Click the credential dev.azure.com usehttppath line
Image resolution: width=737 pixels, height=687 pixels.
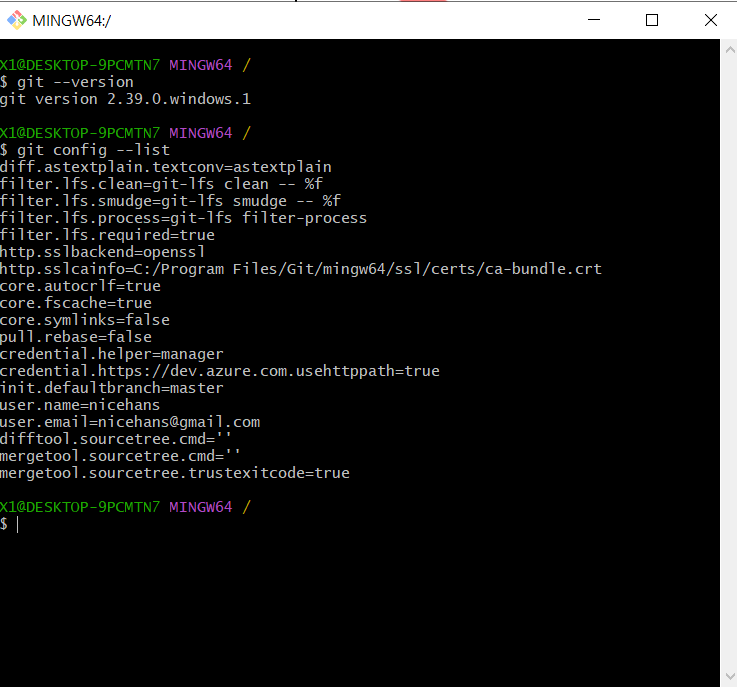click(x=220, y=371)
